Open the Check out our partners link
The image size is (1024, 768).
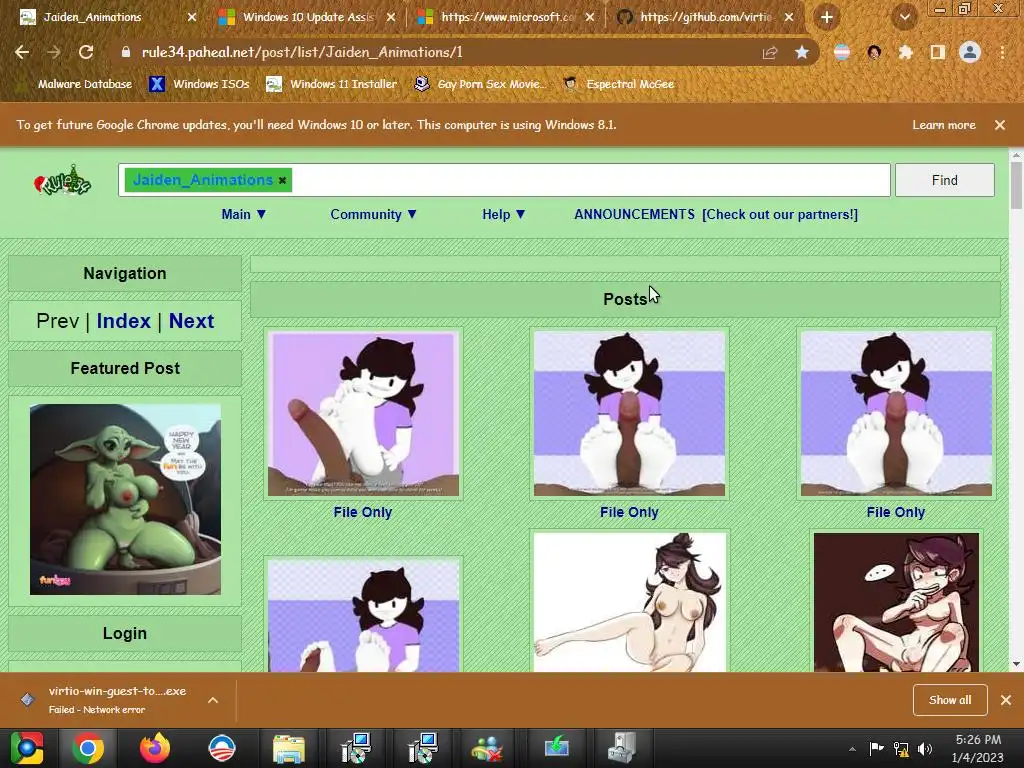780,214
